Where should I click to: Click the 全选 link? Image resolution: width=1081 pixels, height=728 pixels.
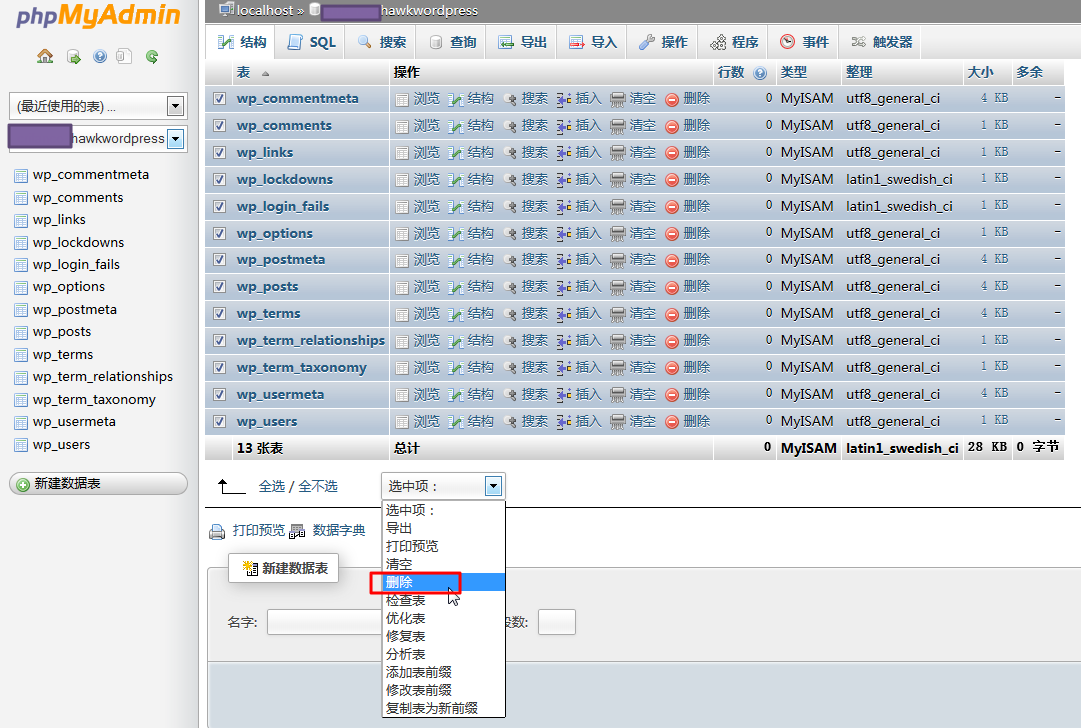272,487
